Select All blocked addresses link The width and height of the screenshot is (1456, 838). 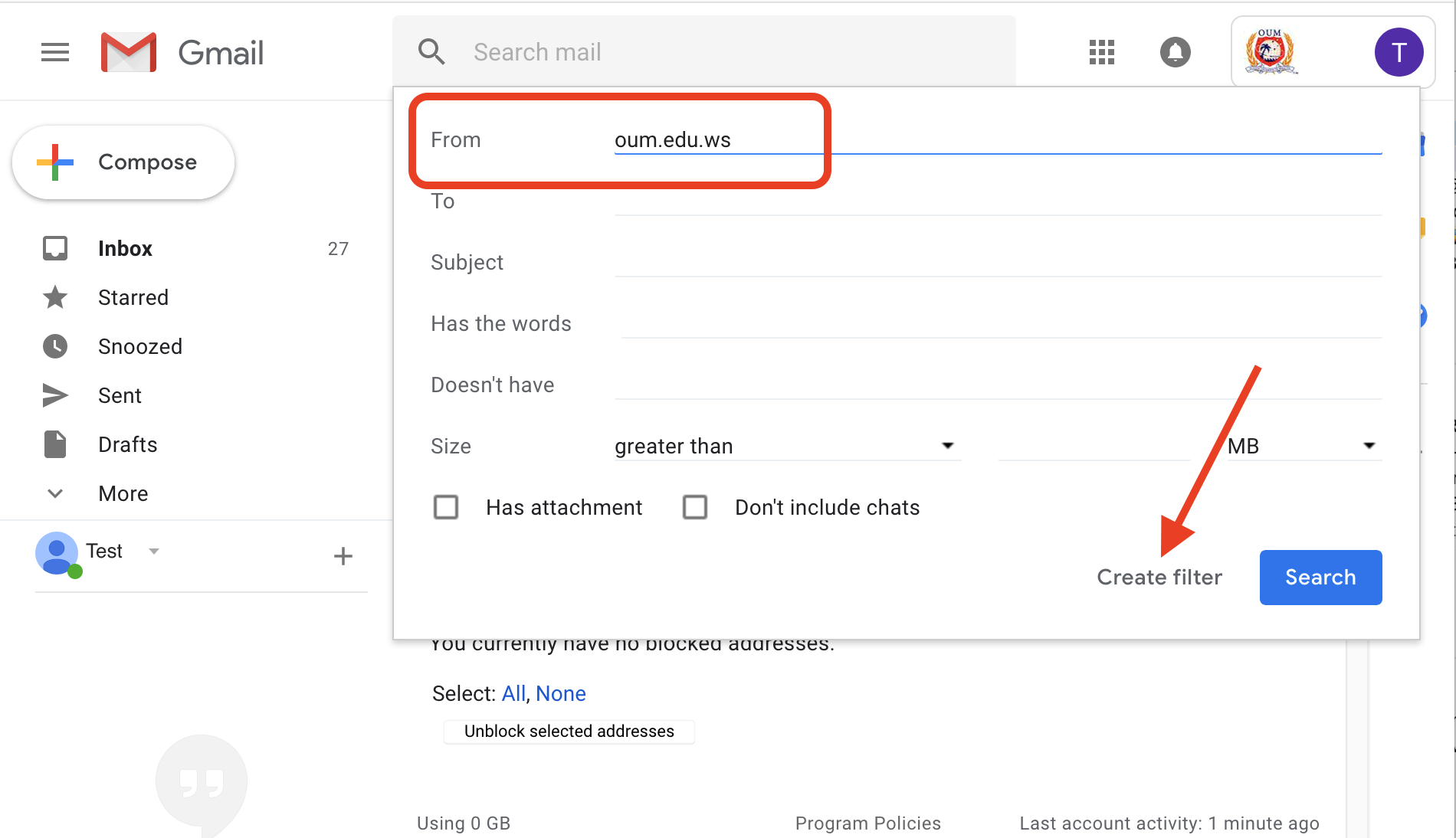tap(513, 693)
